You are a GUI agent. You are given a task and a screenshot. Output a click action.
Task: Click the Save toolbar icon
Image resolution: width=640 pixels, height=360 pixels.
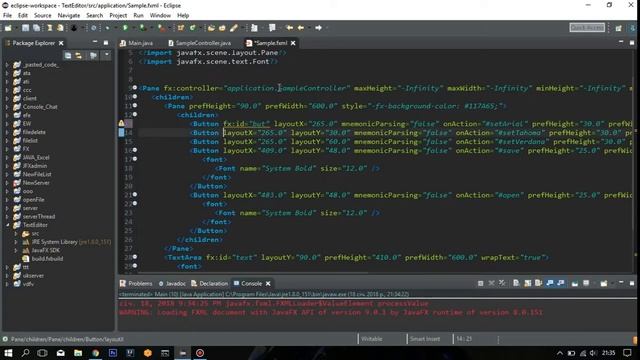point(25,28)
